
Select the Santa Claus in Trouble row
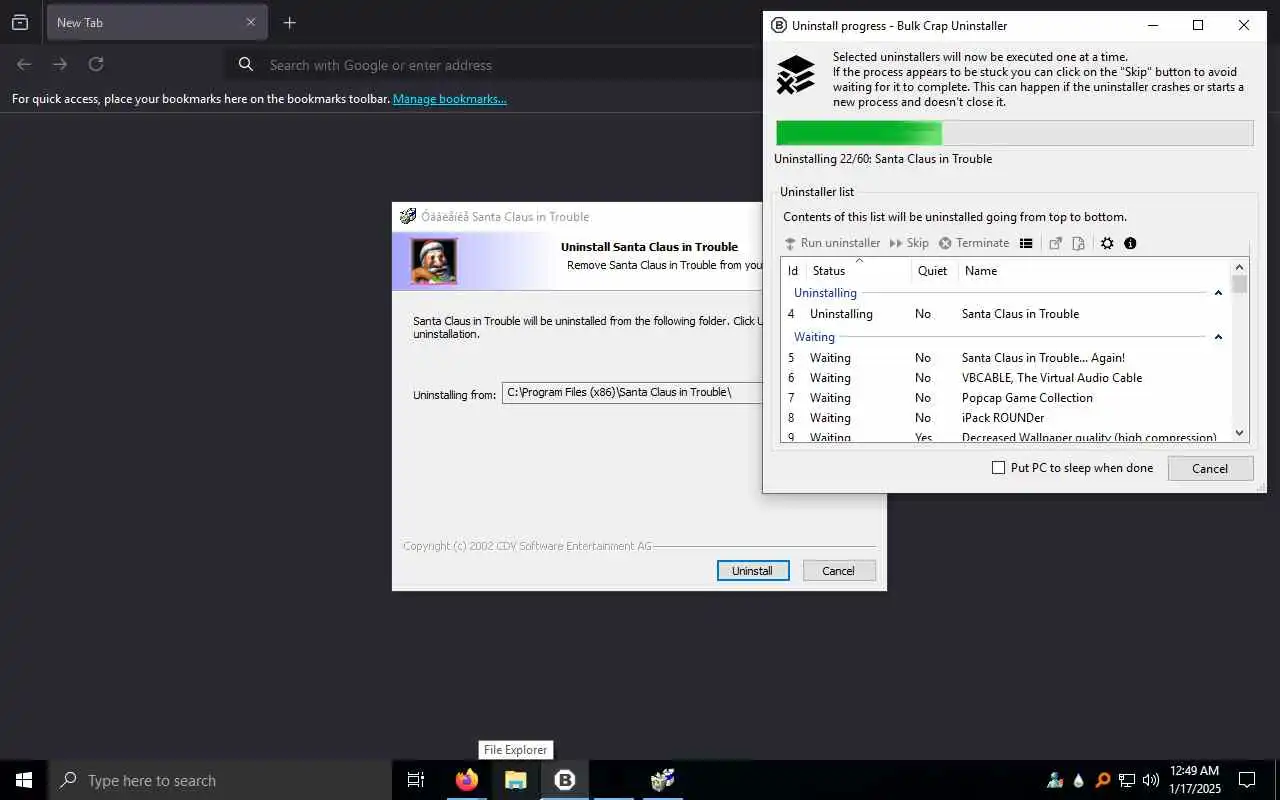point(1006,314)
